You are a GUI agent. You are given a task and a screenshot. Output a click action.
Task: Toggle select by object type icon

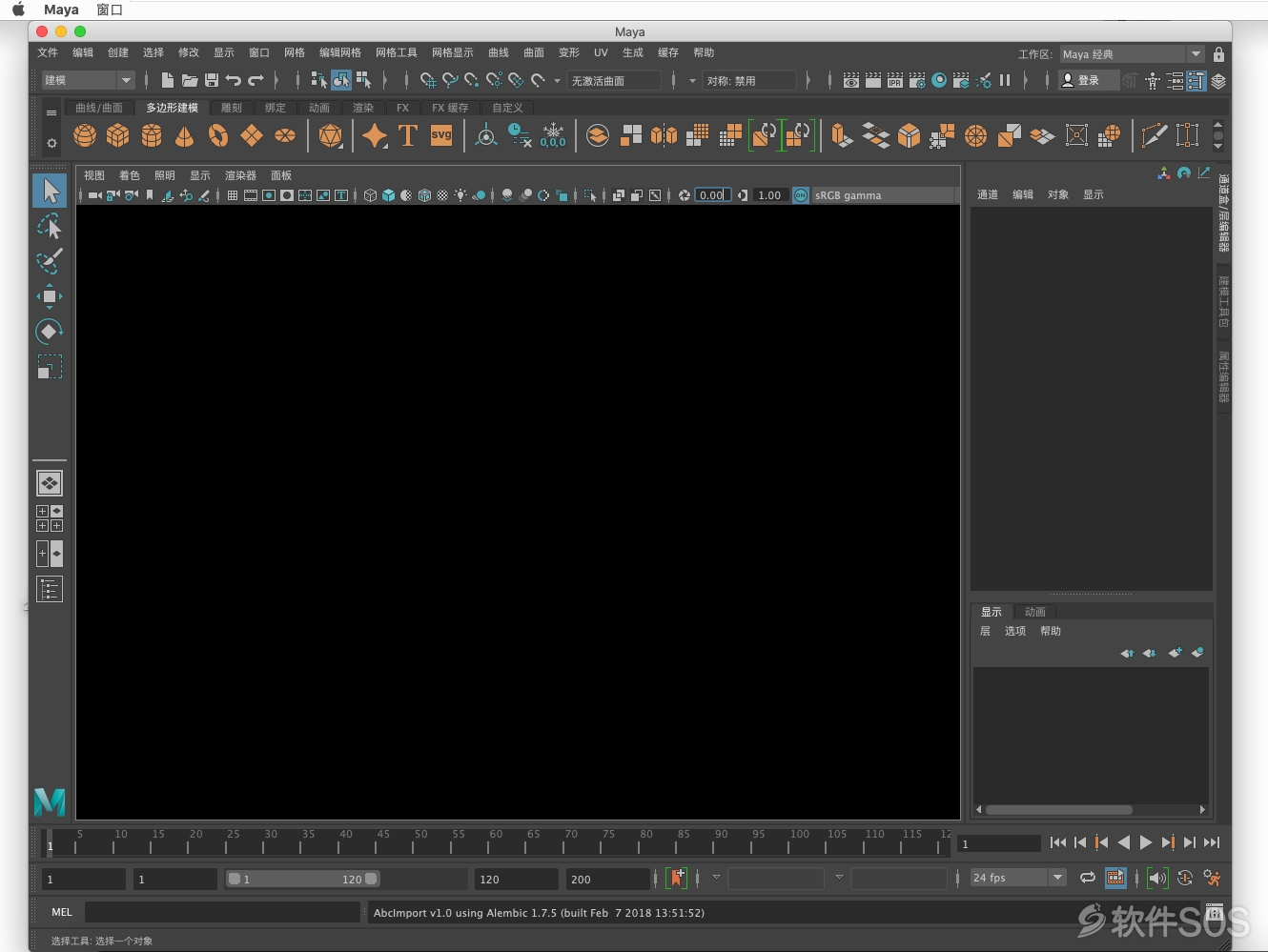(341, 80)
